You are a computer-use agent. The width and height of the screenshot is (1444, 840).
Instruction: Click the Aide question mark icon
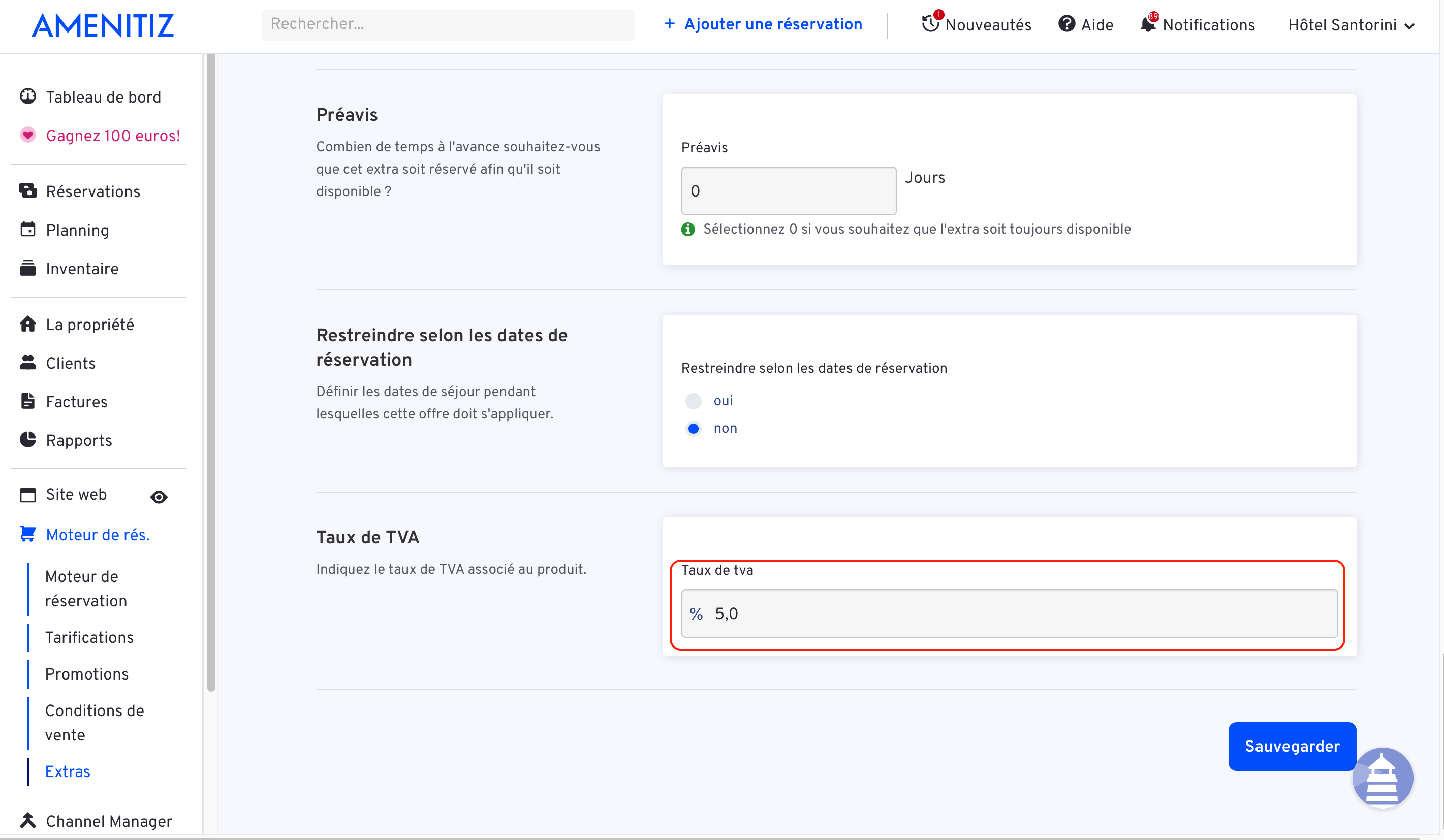[1066, 24]
